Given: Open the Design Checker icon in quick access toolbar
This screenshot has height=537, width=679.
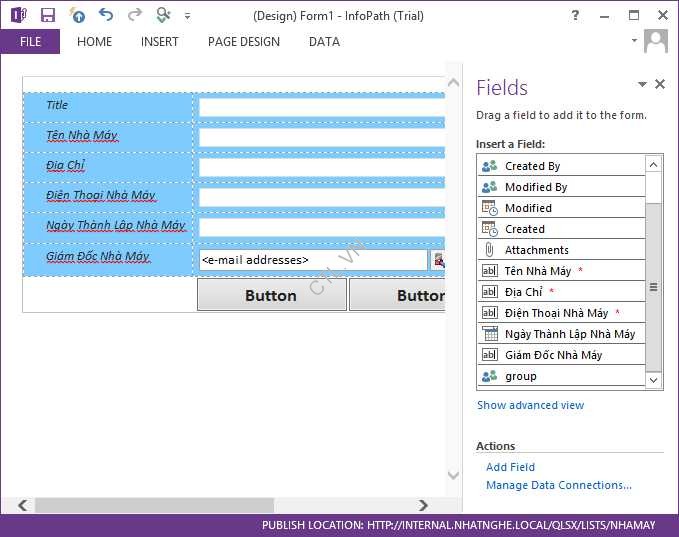Looking at the screenshot, I should tap(164, 16).
